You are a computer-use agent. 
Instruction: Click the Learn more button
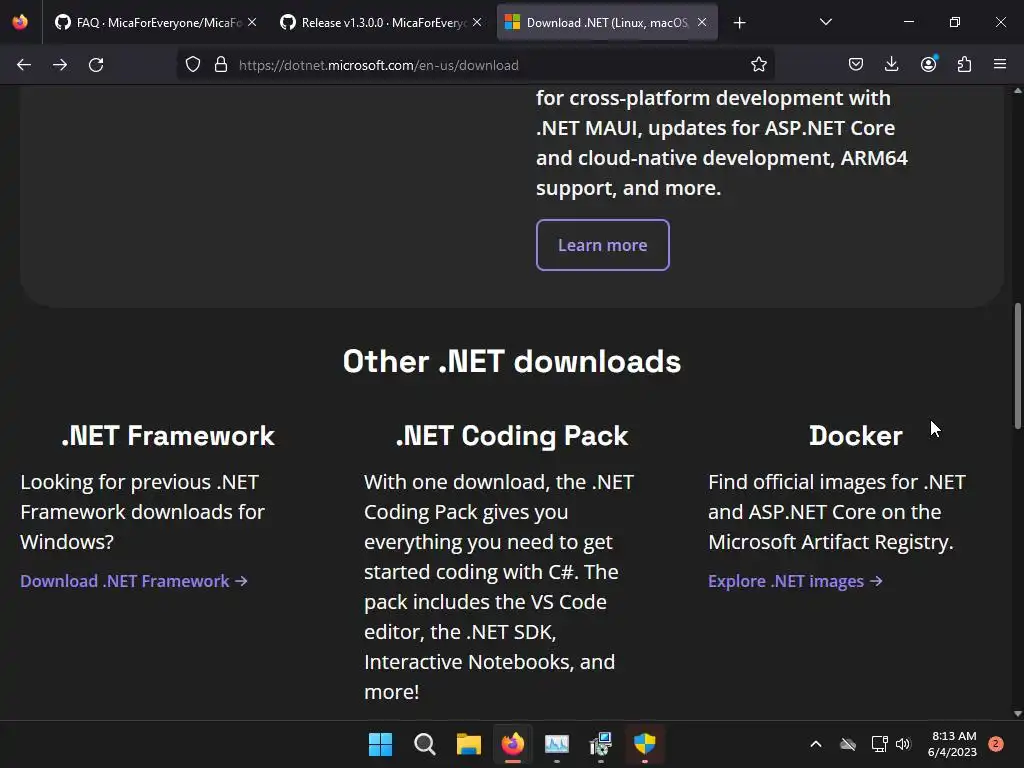point(602,245)
